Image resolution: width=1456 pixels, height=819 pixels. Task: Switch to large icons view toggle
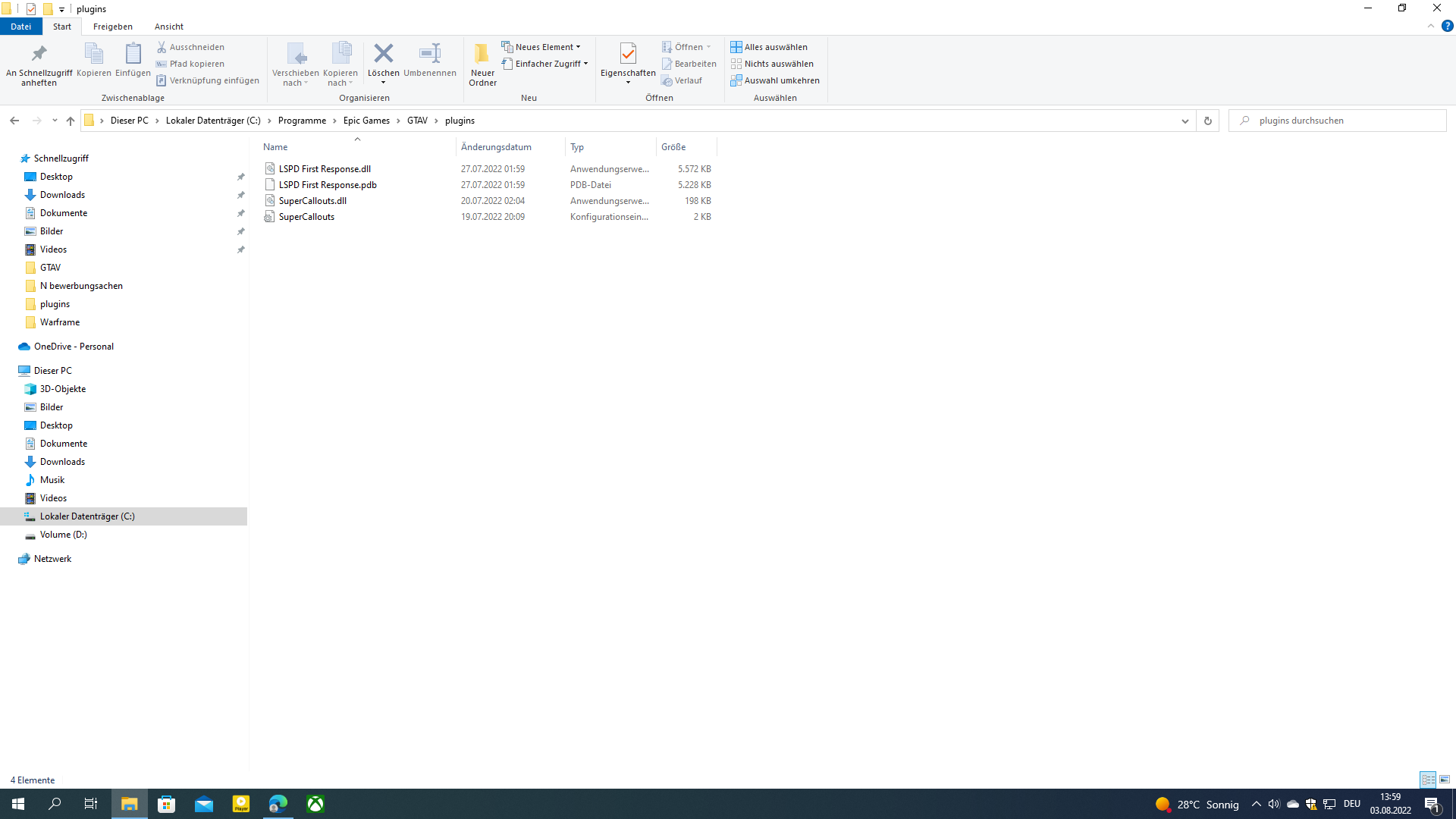pyautogui.click(x=1445, y=780)
